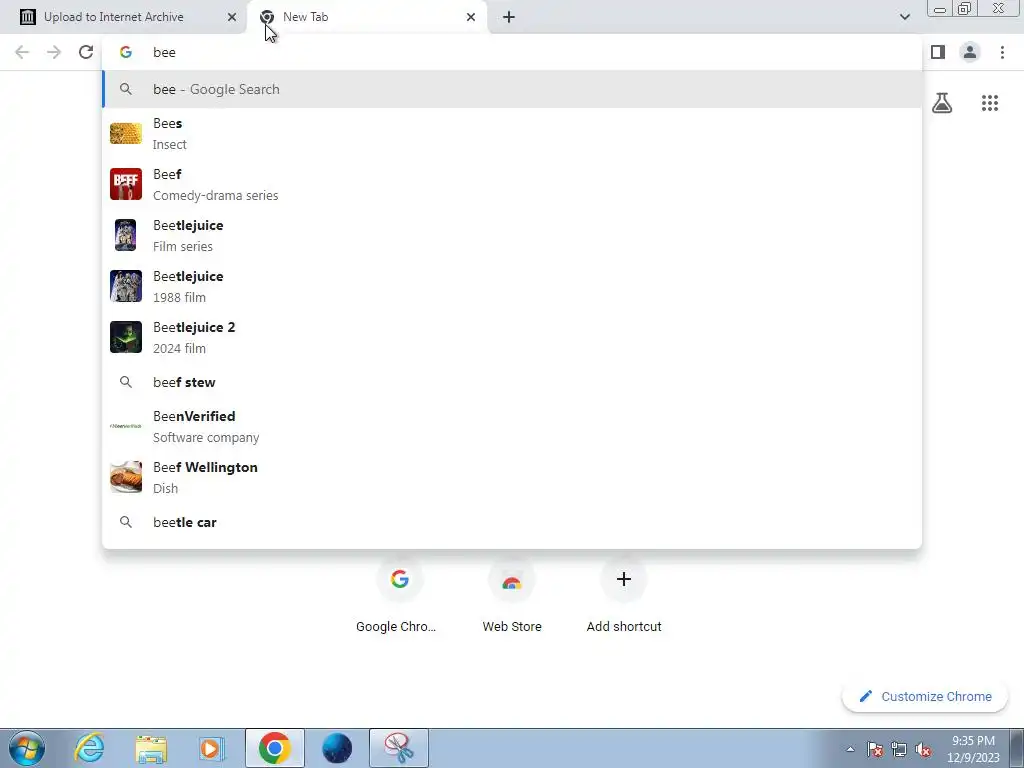Viewport: 1024px width, 768px height.
Task: Go back using the left arrow button
Action: 22,52
